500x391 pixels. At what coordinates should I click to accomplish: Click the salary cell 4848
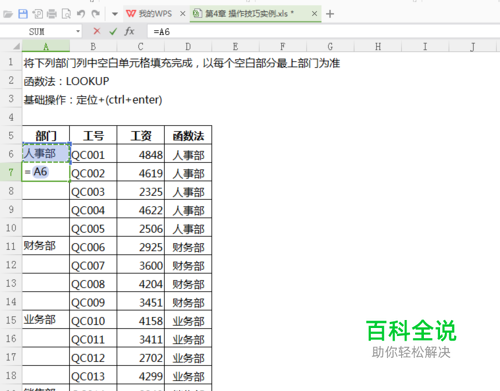point(141,154)
